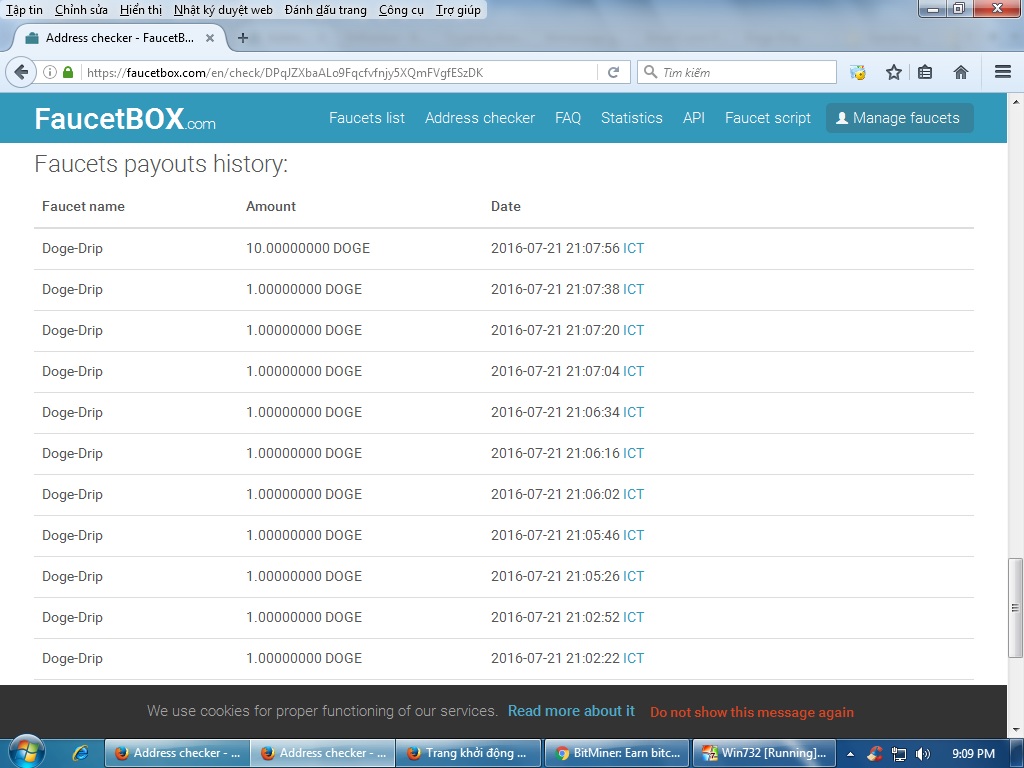
Task: Click the Date column header
Action: click(505, 206)
